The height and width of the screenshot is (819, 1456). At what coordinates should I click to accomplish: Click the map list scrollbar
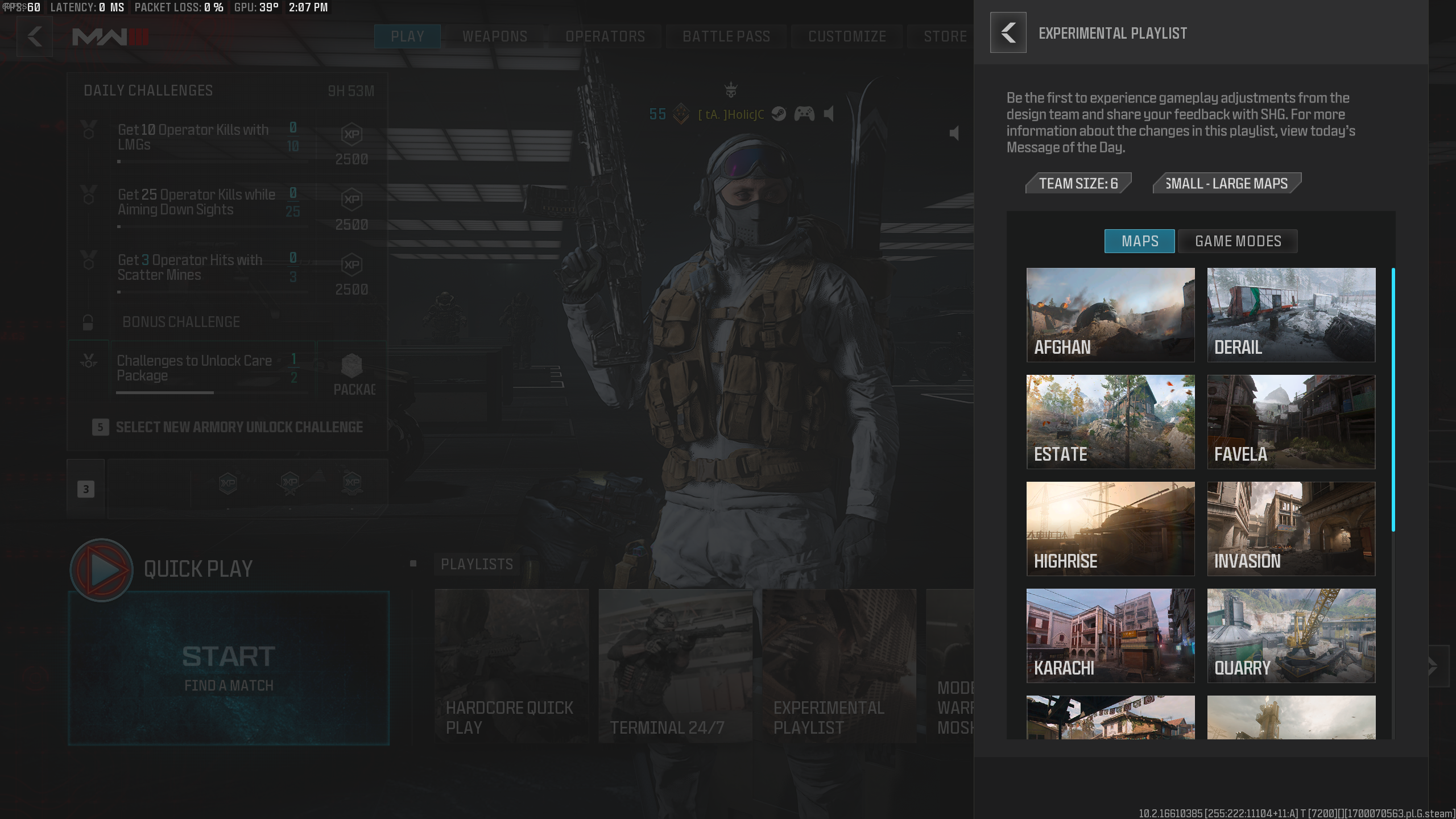click(x=1393, y=399)
